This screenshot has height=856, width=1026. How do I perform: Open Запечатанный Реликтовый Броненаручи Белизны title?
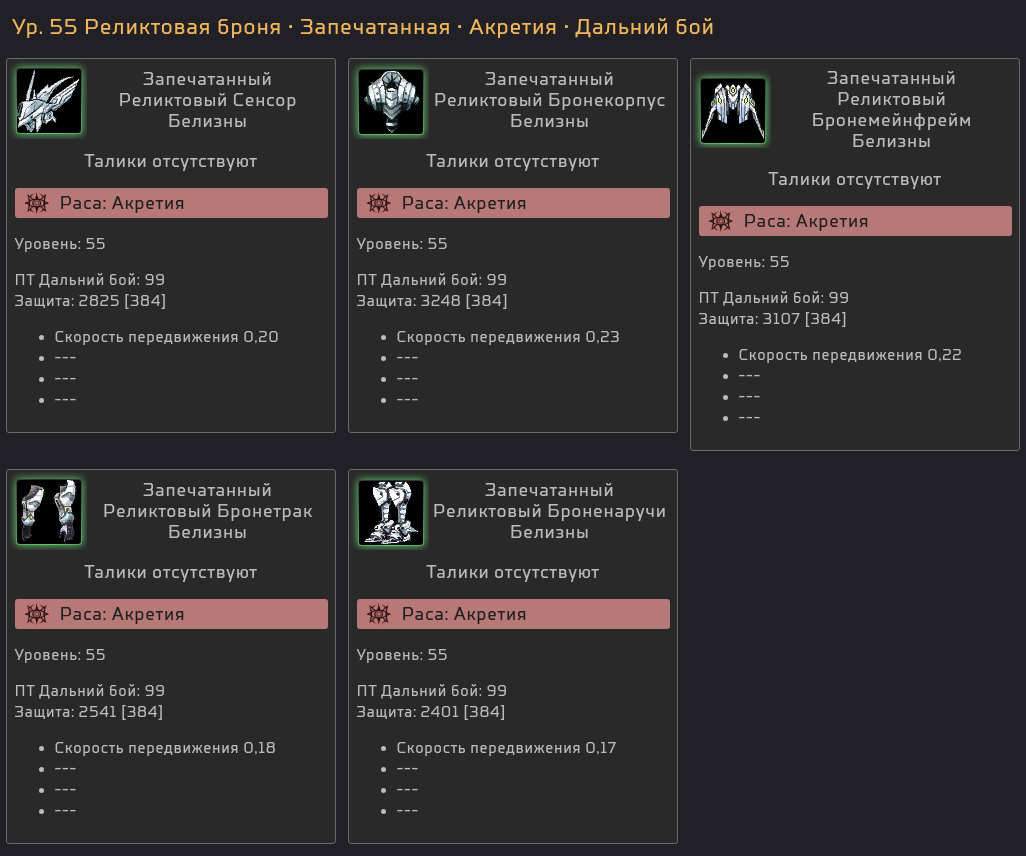[x=550, y=511]
